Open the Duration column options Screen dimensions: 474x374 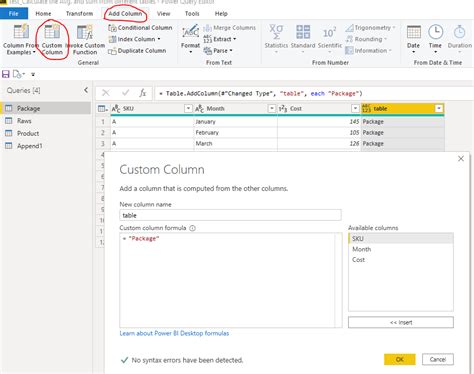(x=460, y=39)
